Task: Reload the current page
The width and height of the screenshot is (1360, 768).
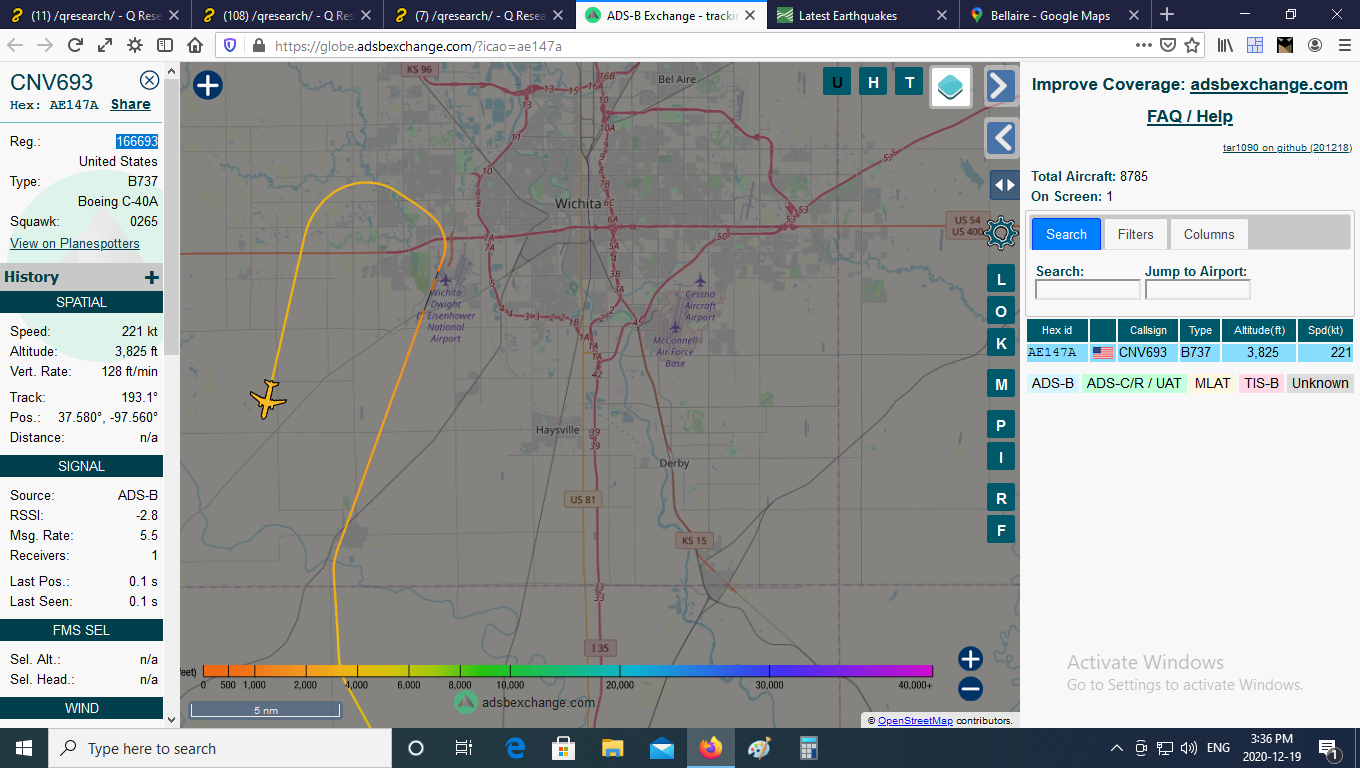Action: [75, 45]
